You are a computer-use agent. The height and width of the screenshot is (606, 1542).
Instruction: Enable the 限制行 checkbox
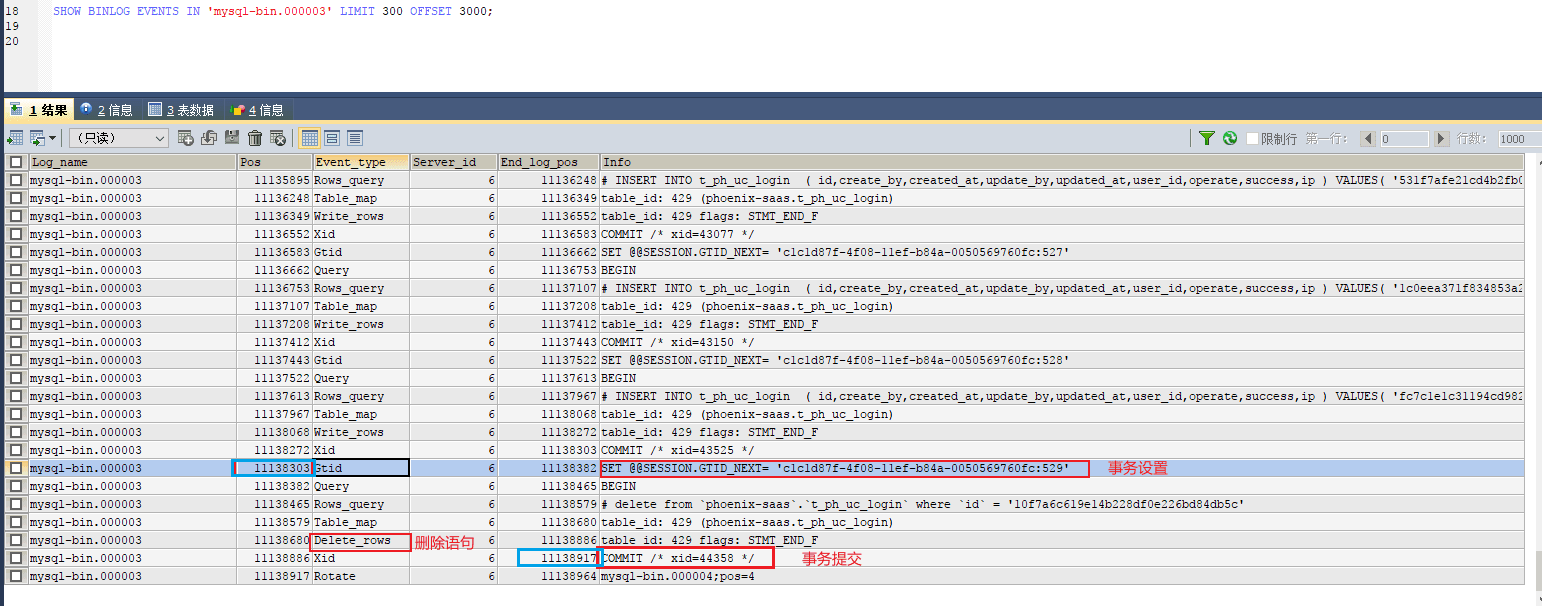(1252, 138)
